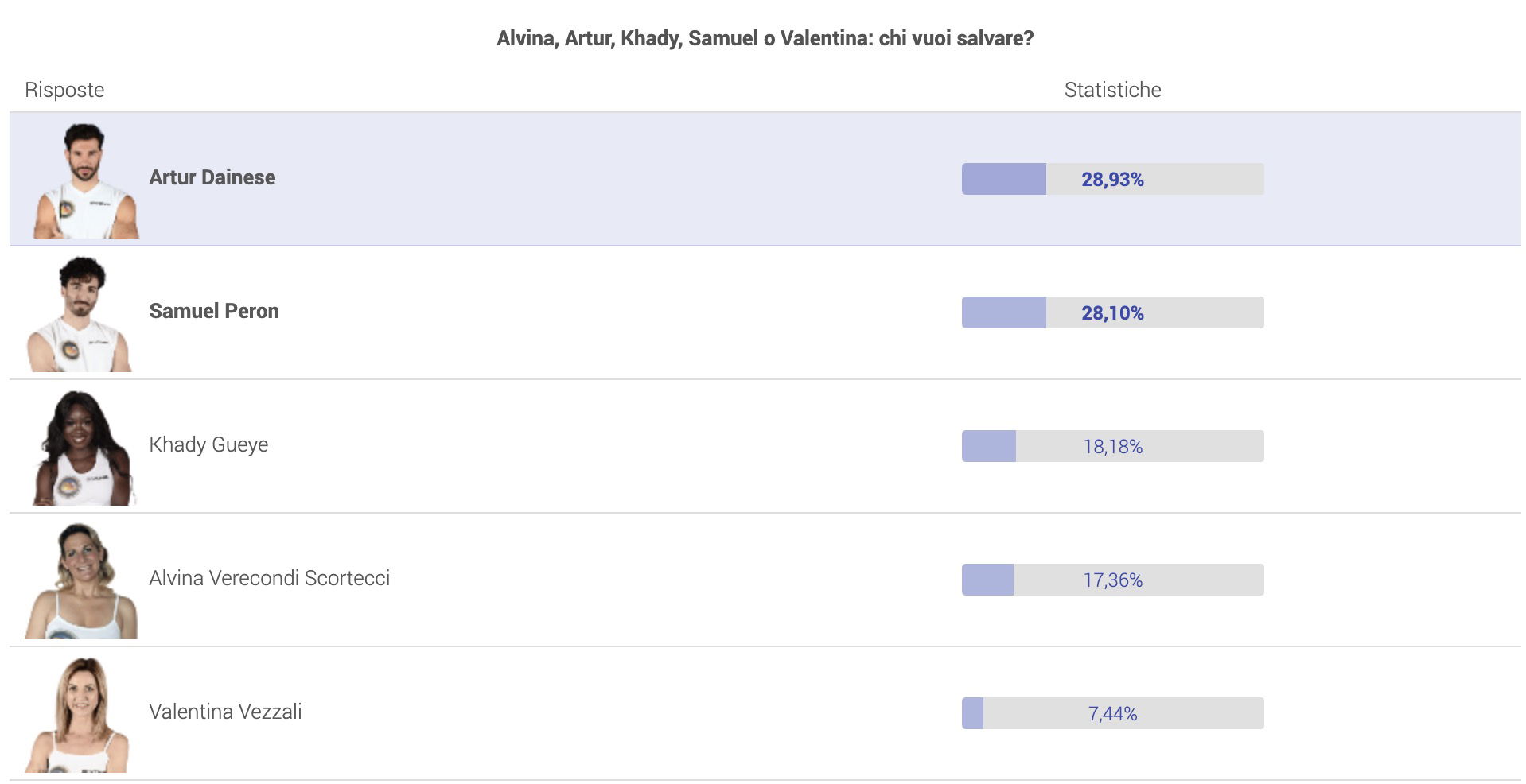Click the 7,44% result bar
The width and height of the screenshot is (1526, 784).
(1112, 713)
